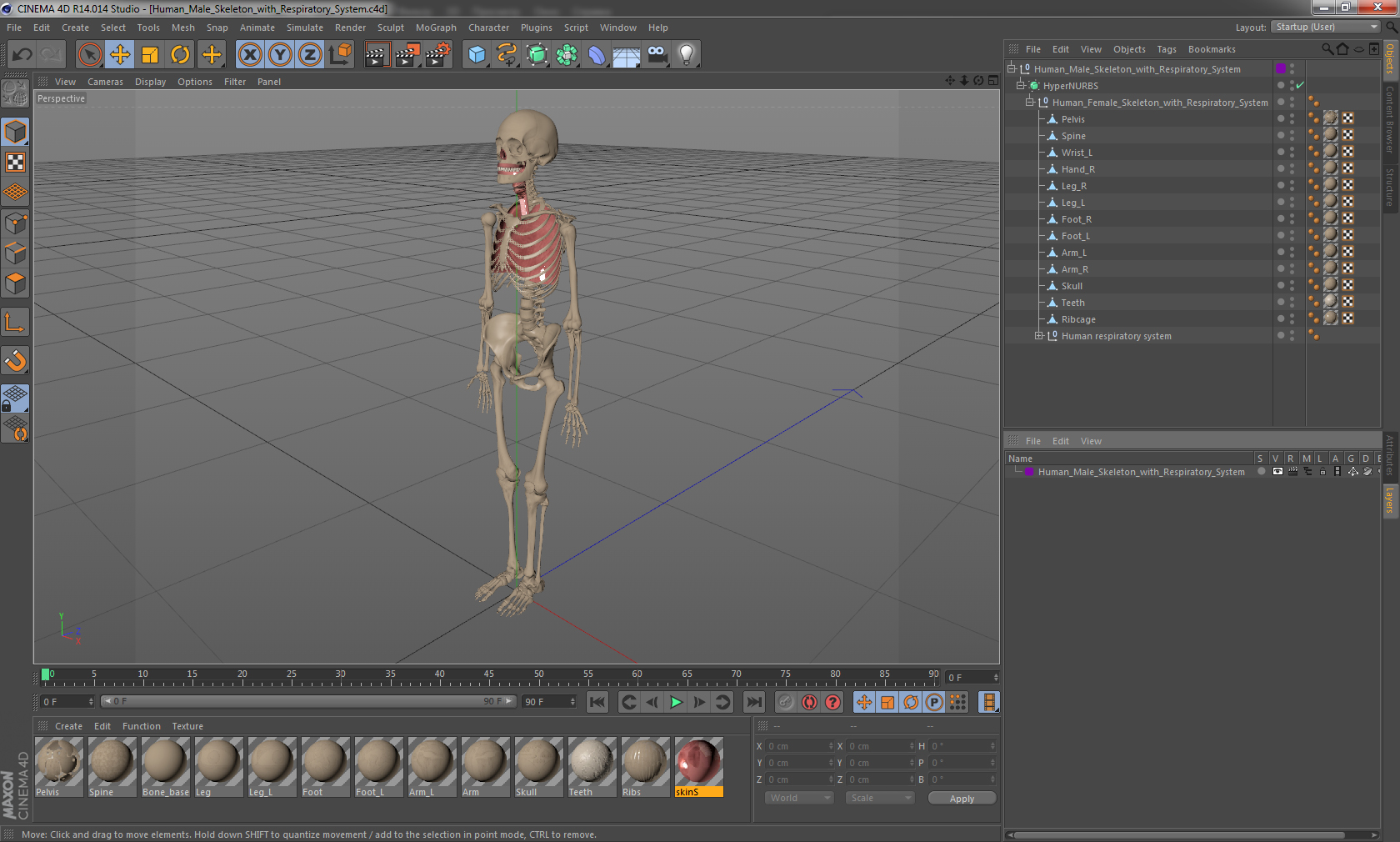Toggle snapping magnet icon
This screenshot has height=842, width=1400.
click(15, 360)
